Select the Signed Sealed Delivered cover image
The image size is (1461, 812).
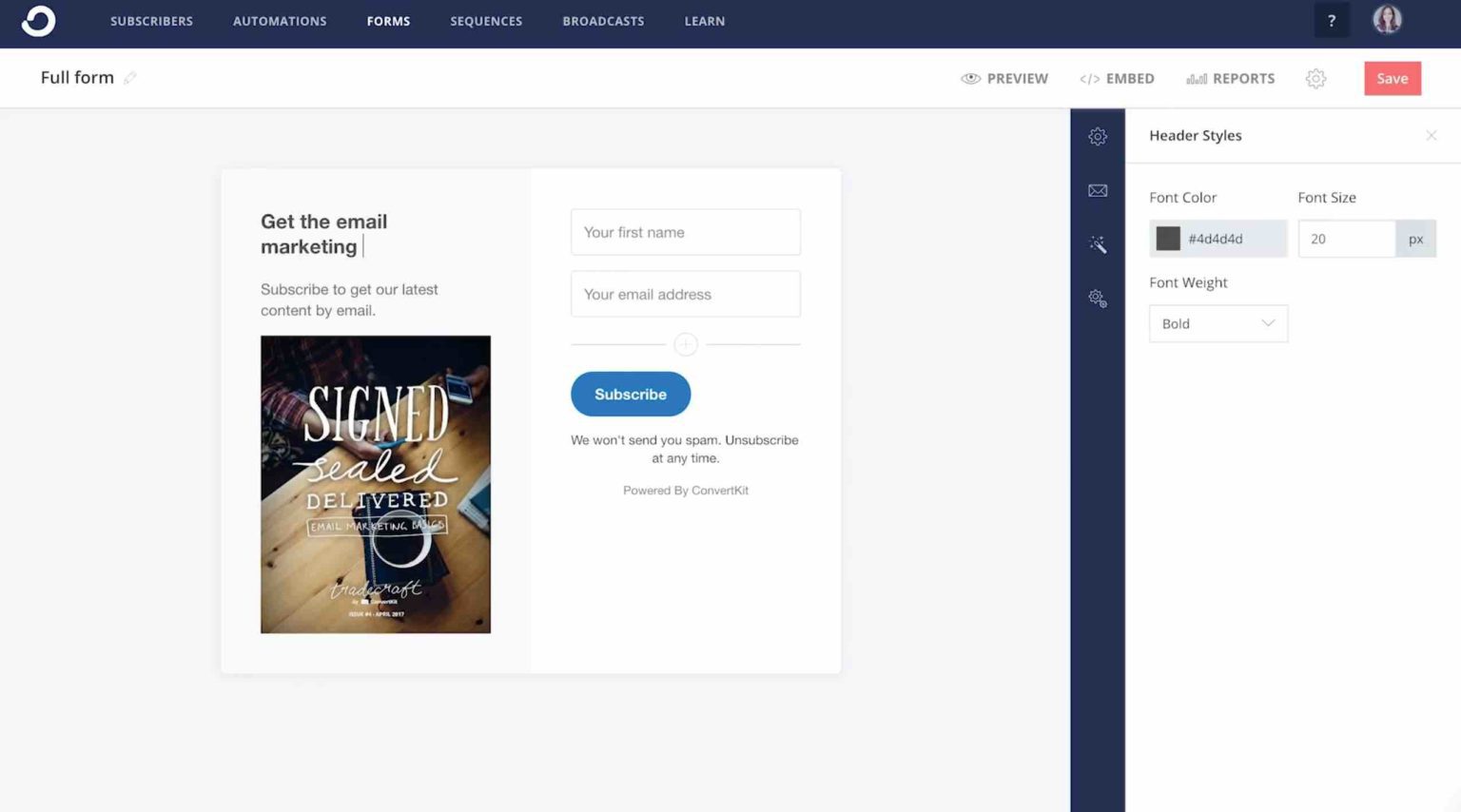pyautogui.click(x=376, y=484)
